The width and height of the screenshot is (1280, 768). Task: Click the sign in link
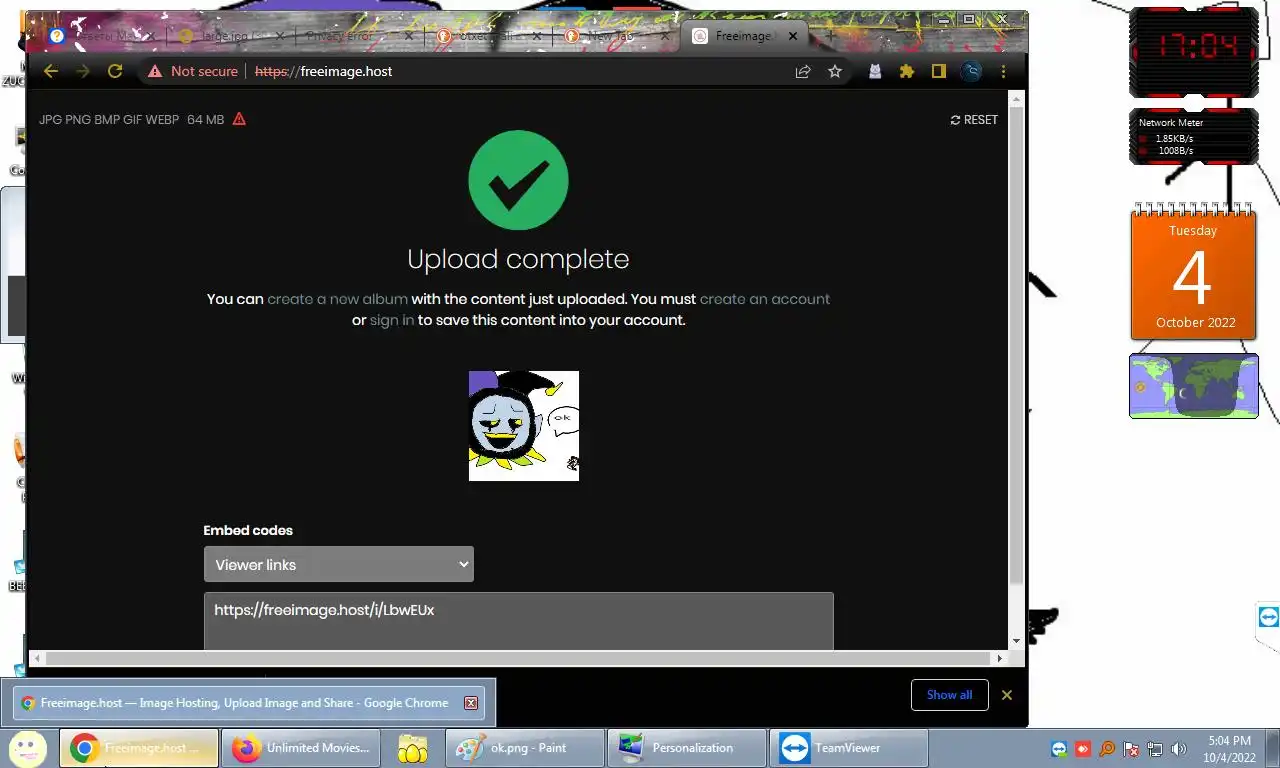392,321
